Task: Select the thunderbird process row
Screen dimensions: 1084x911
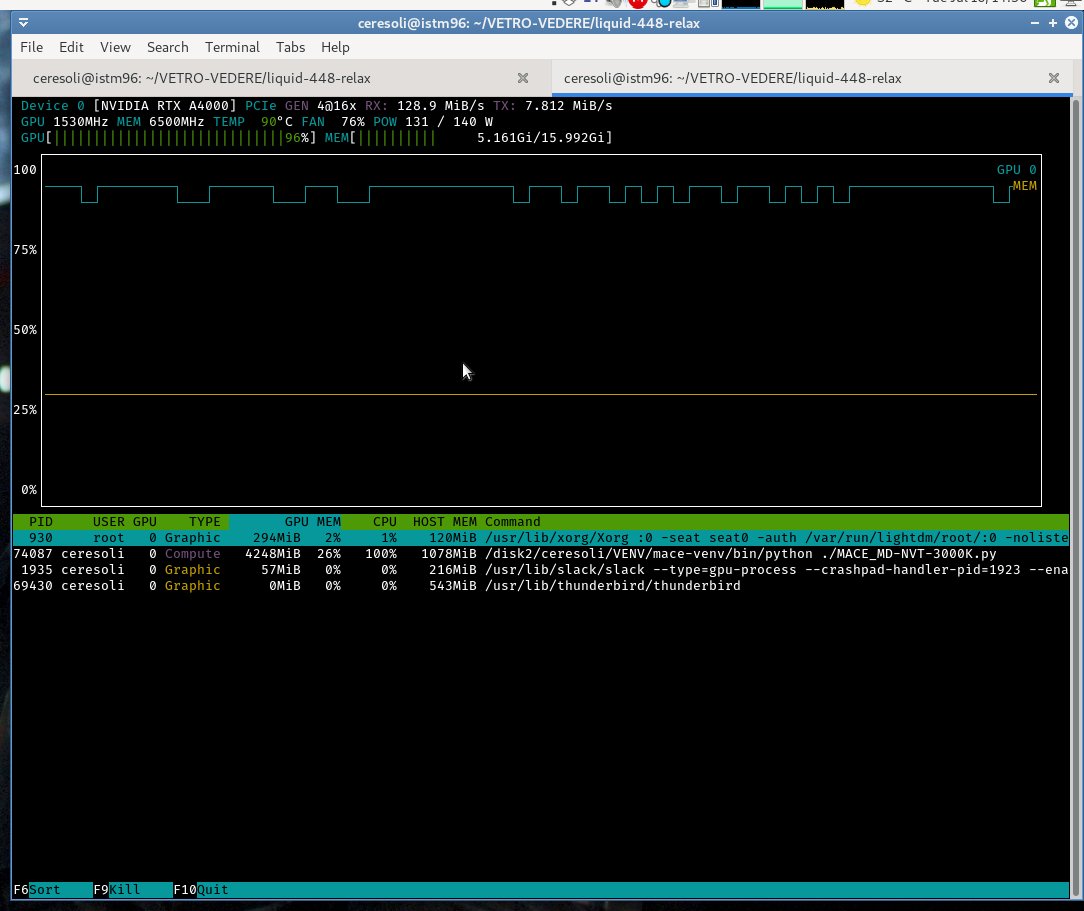Action: pos(541,585)
